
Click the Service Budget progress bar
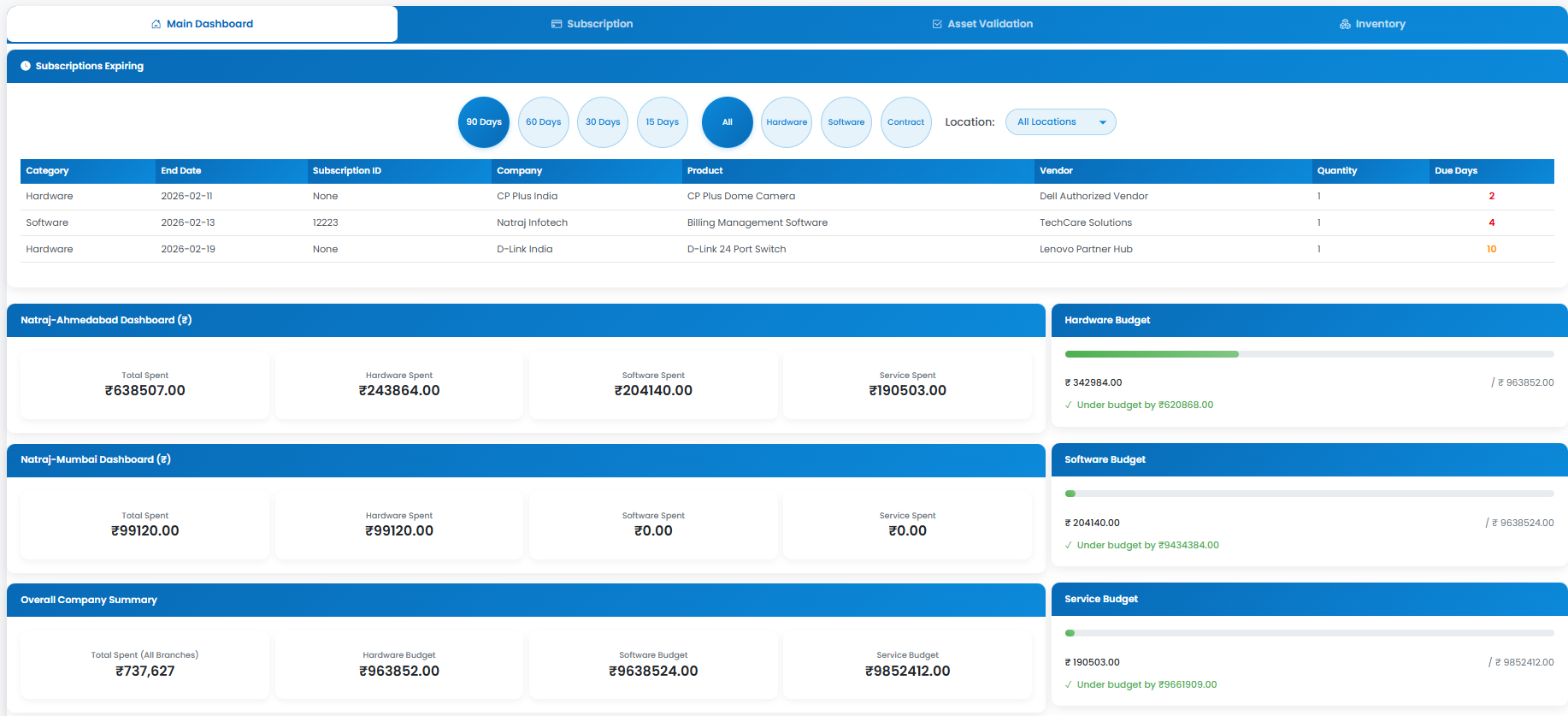pyautogui.click(x=1309, y=633)
